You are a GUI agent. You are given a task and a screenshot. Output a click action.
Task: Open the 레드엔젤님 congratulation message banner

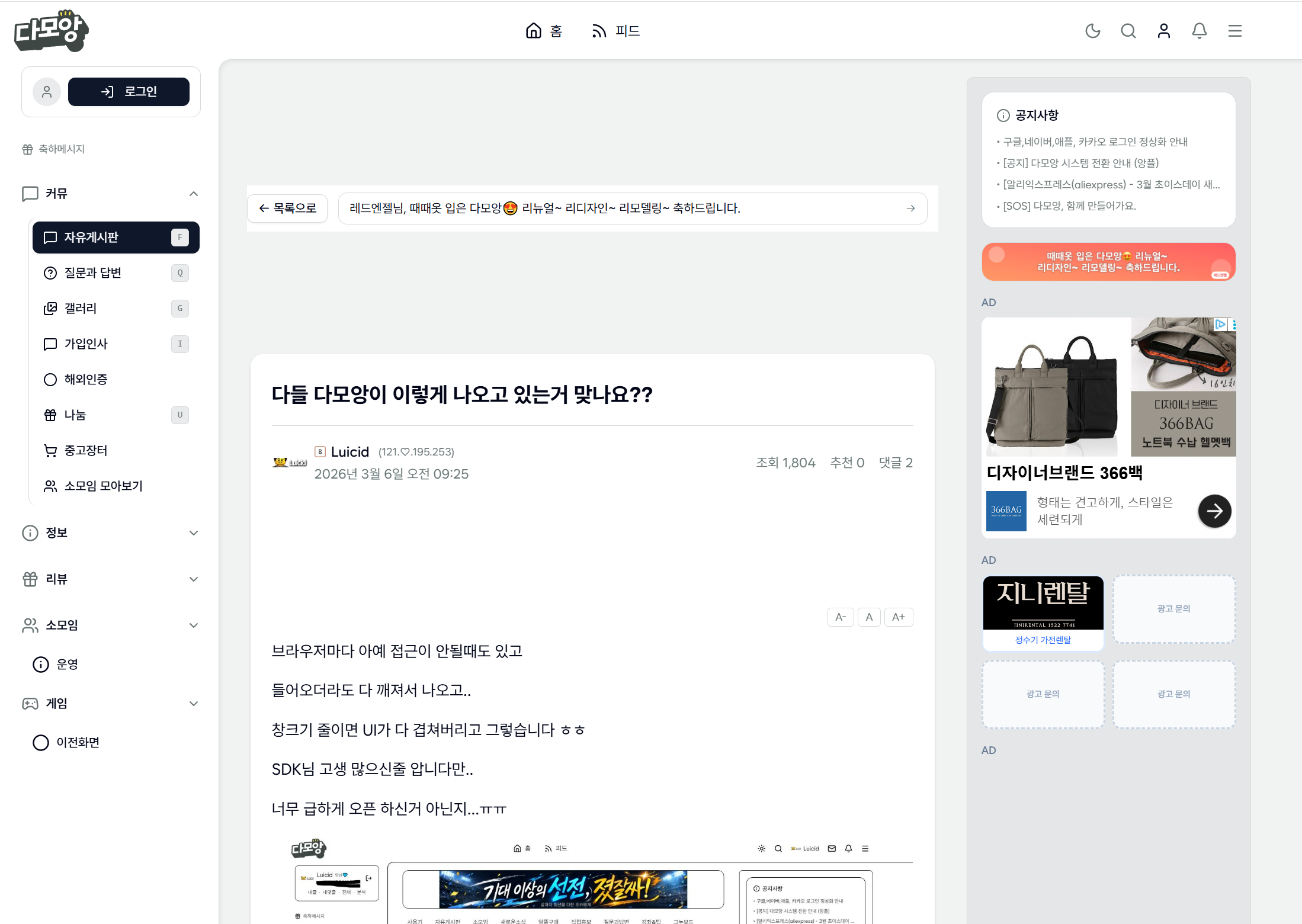click(632, 208)
